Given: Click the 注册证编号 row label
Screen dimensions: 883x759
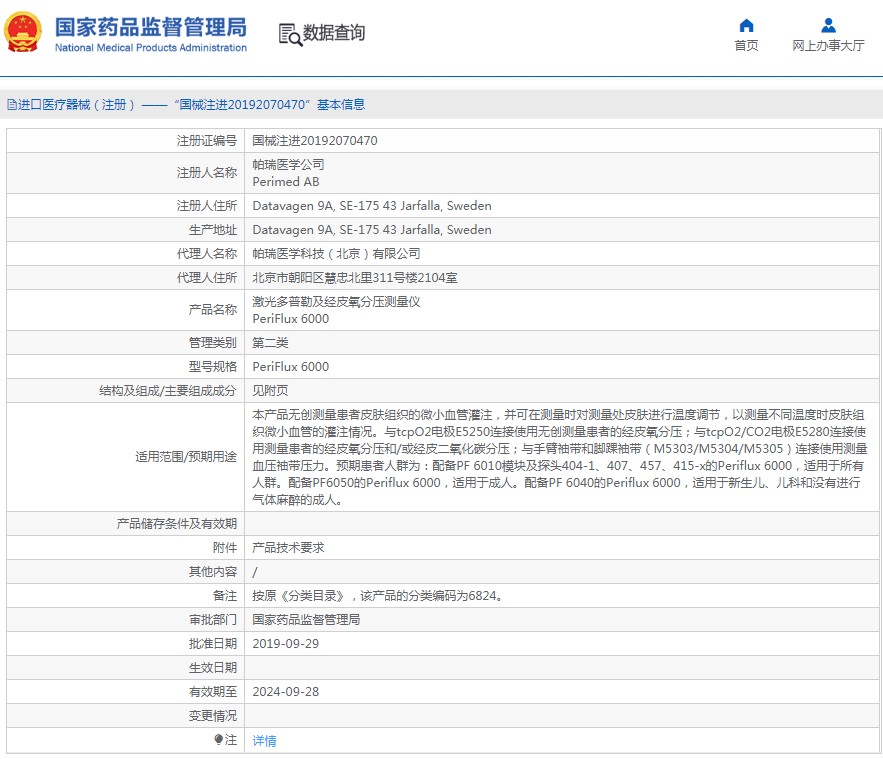Looking at the screenshot, I should point(207,141).
